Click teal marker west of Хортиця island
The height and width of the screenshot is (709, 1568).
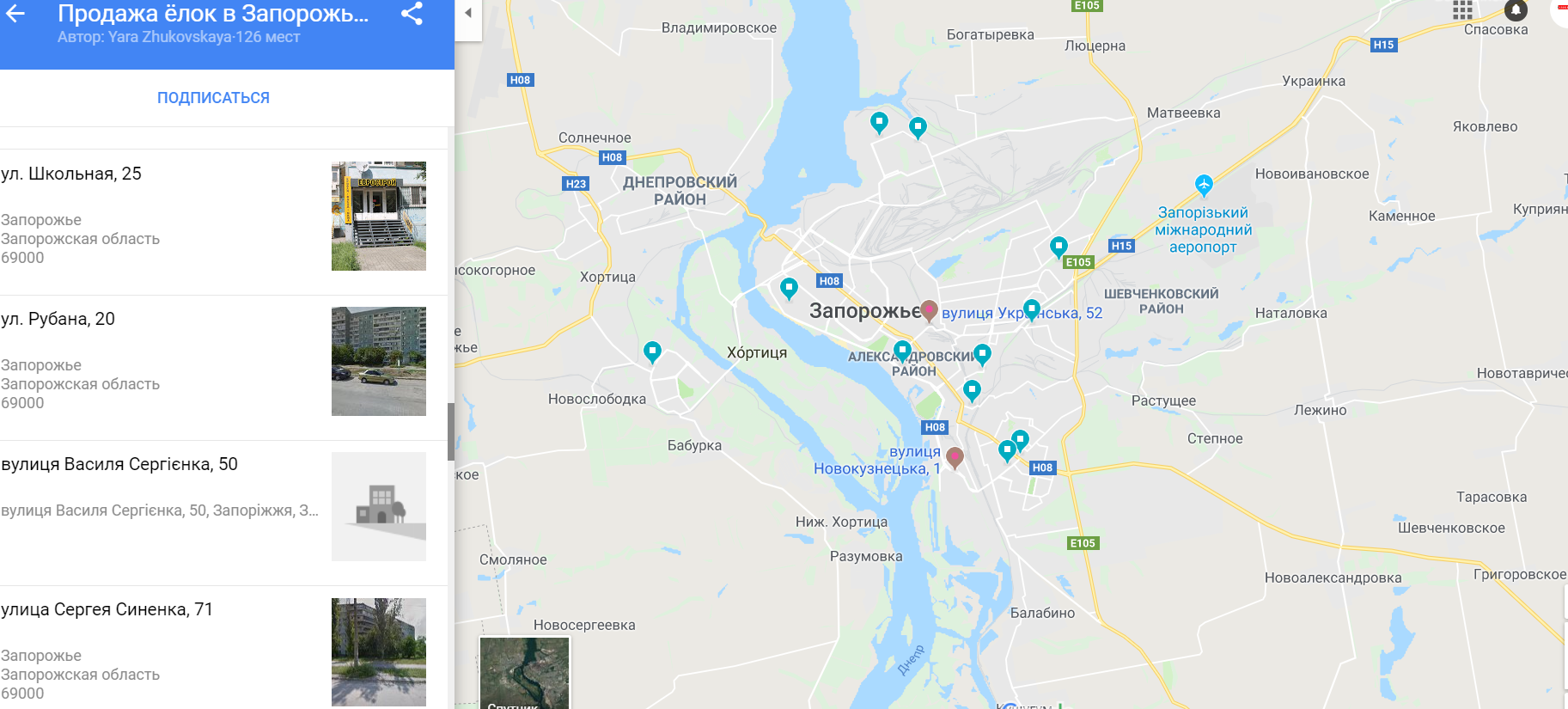point(652,351)
